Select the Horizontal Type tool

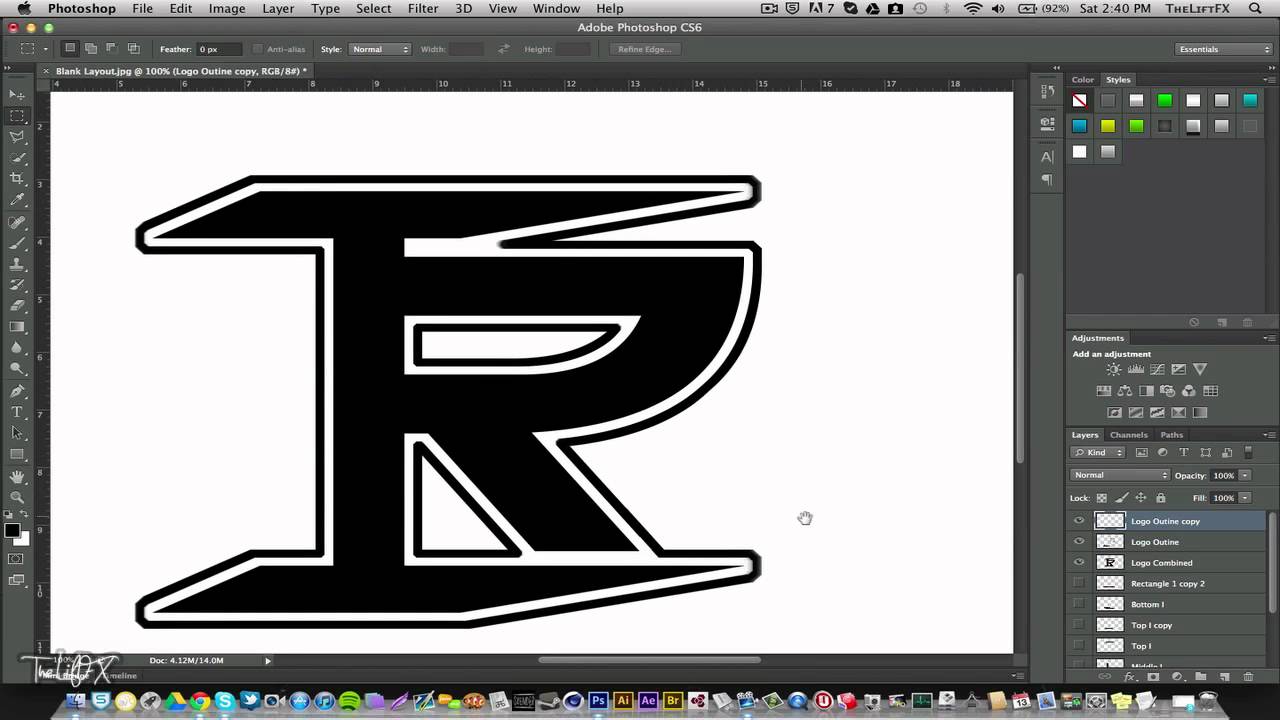17,412
